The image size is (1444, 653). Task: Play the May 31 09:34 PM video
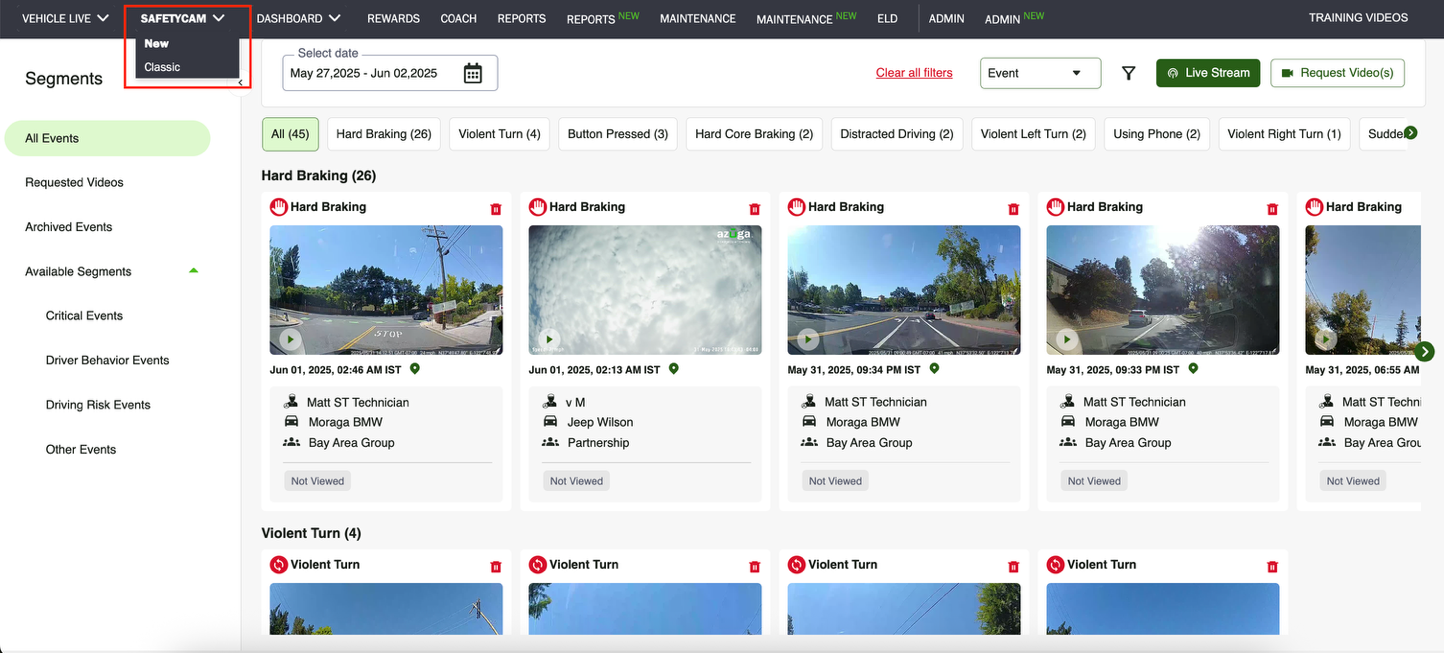[x=807, y=339]
